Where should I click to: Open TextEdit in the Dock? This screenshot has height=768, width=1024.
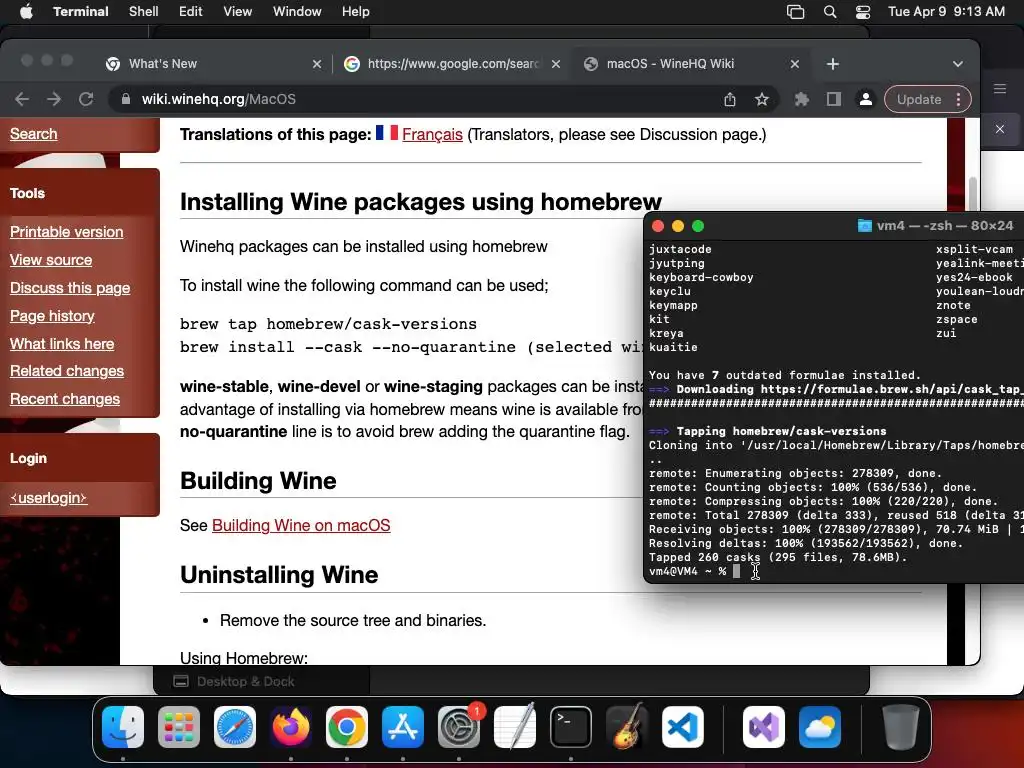point(515,727)
